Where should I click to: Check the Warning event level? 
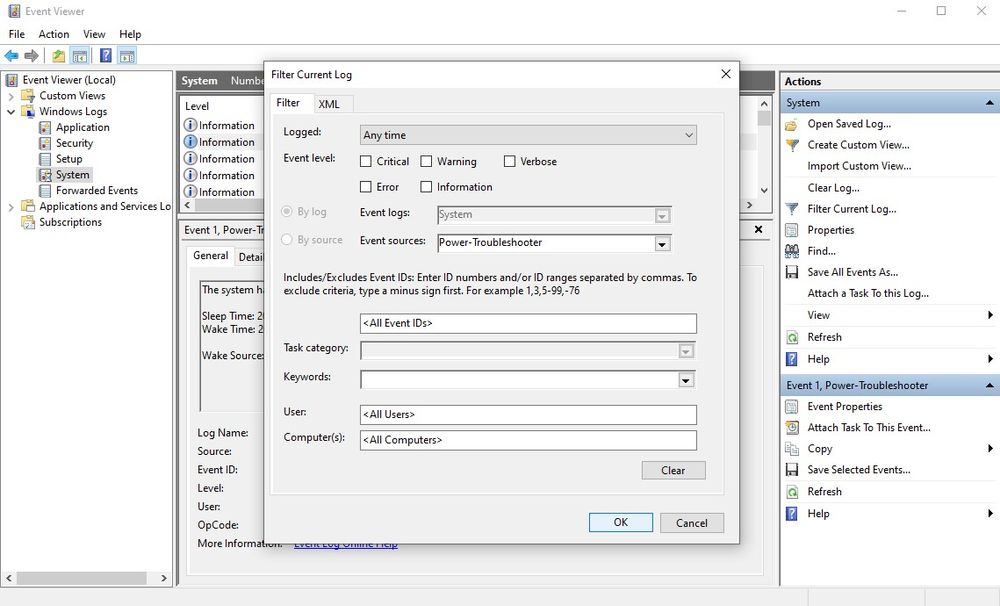click(427, 161)
